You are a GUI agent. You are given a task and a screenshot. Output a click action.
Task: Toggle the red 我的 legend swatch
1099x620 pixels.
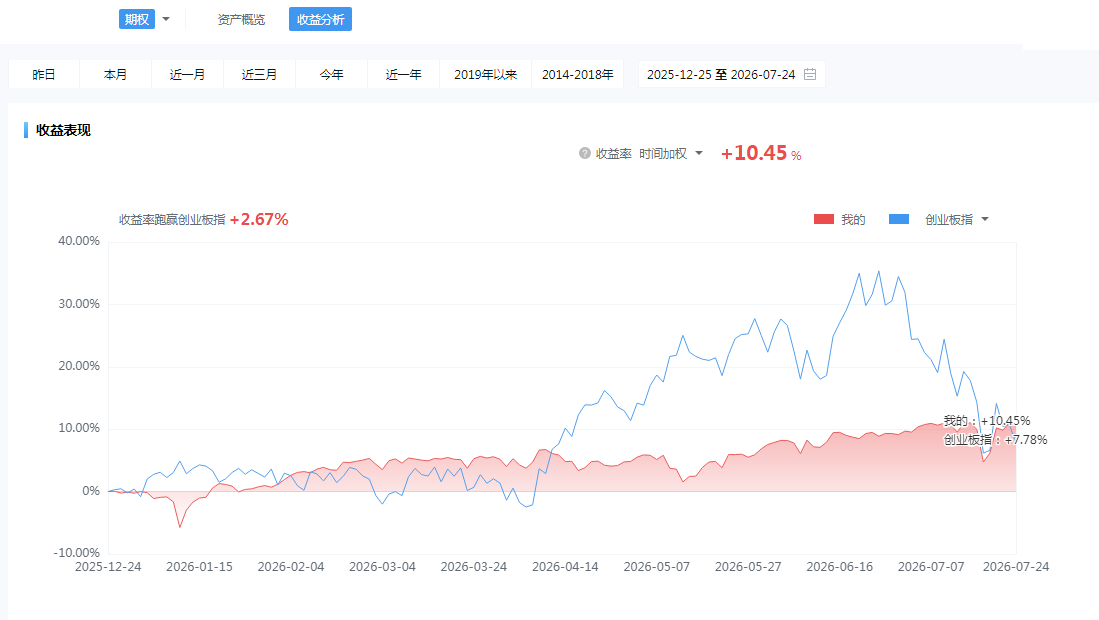point(824,219)
